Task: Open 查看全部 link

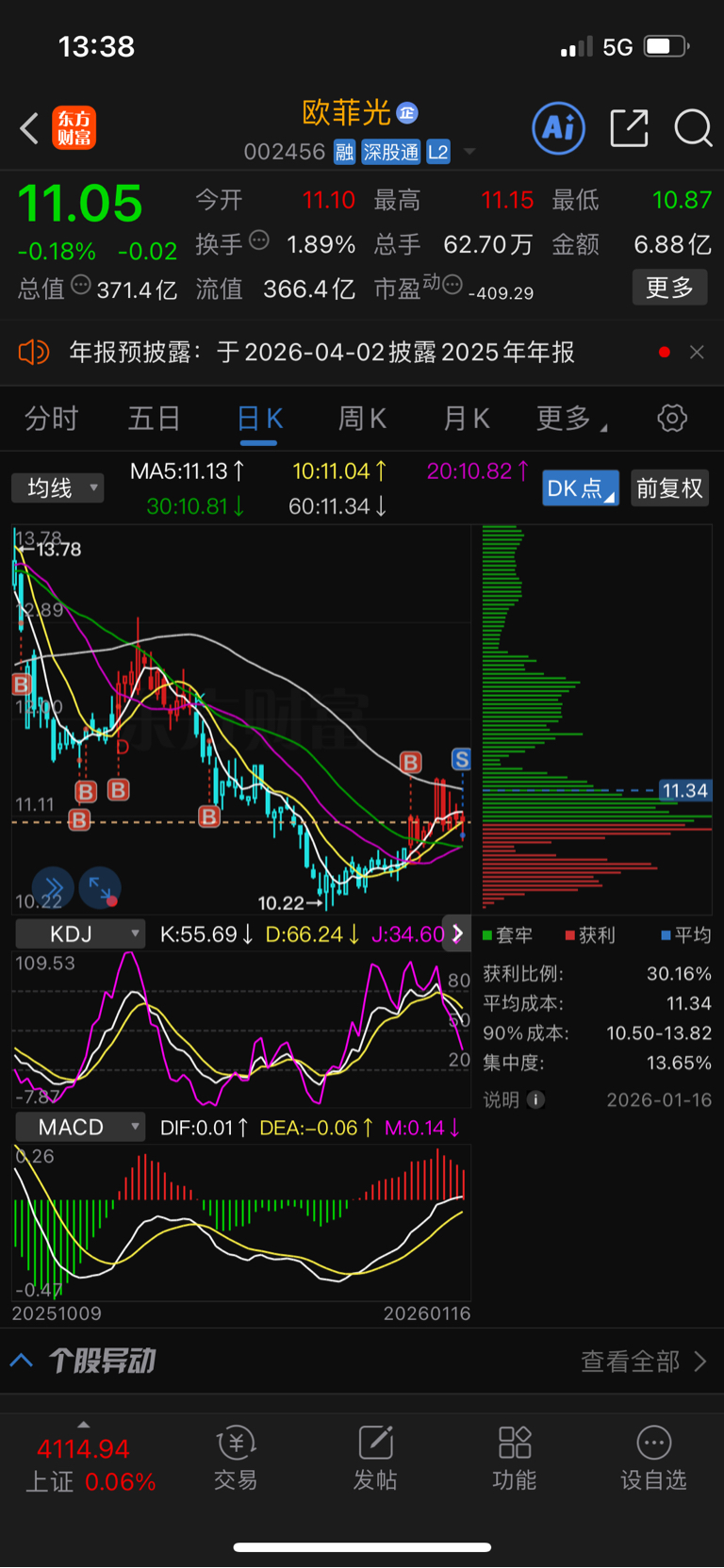Action: click(x=643, y=1362)
